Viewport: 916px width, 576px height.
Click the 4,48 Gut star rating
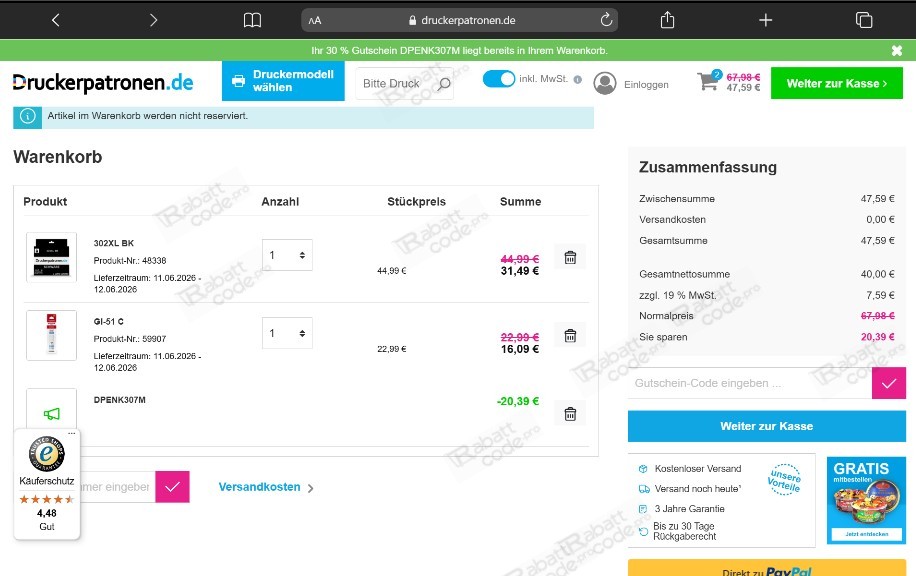pyautogui.click(x=47, y=513)
